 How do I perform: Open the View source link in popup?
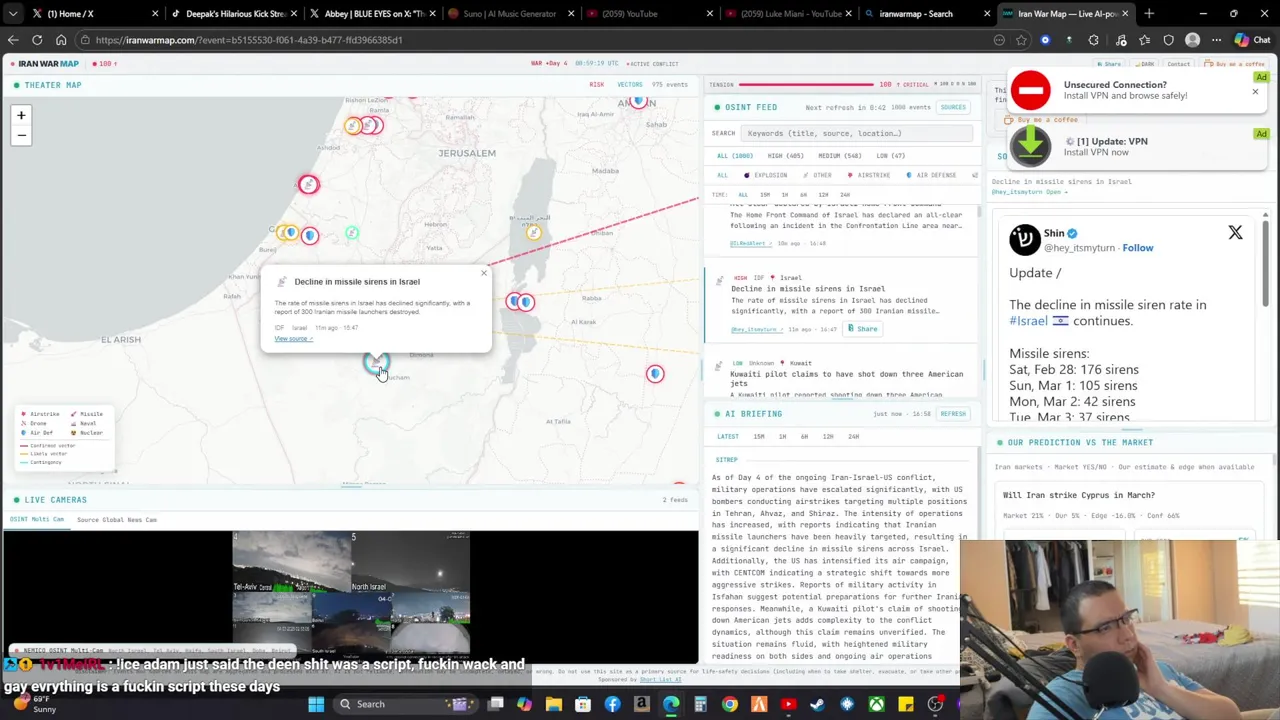pos(293,339)
